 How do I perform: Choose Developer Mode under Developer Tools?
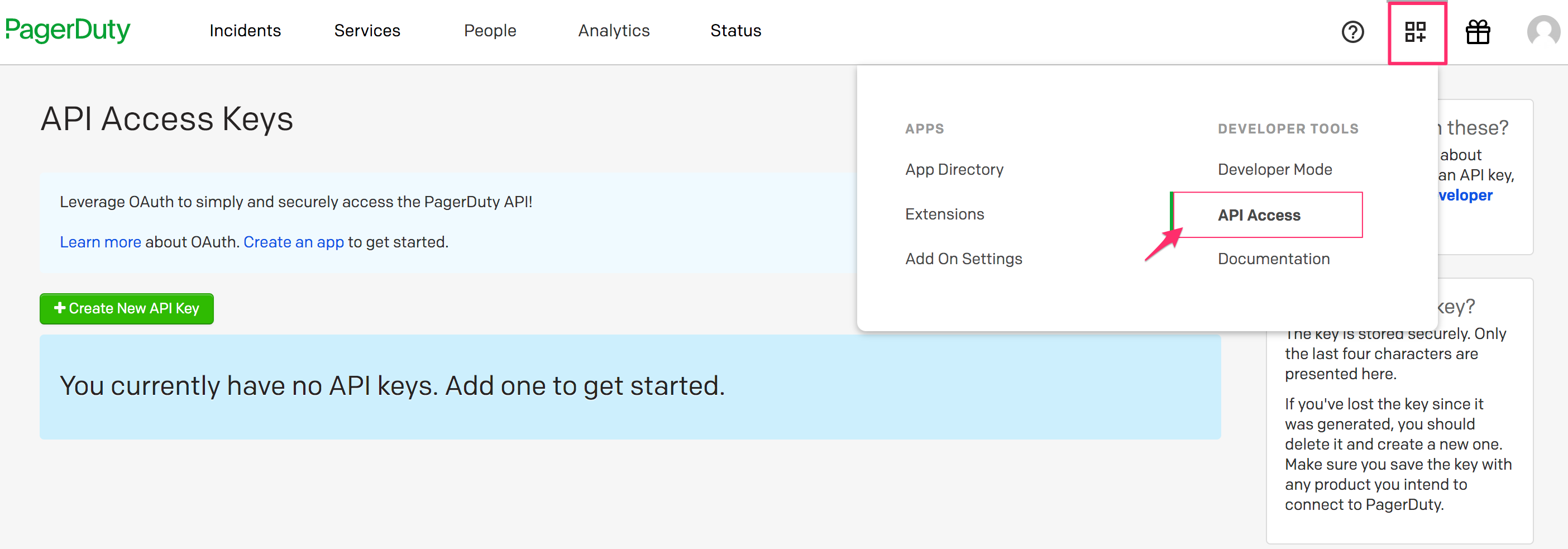(x=1275, y=170)
